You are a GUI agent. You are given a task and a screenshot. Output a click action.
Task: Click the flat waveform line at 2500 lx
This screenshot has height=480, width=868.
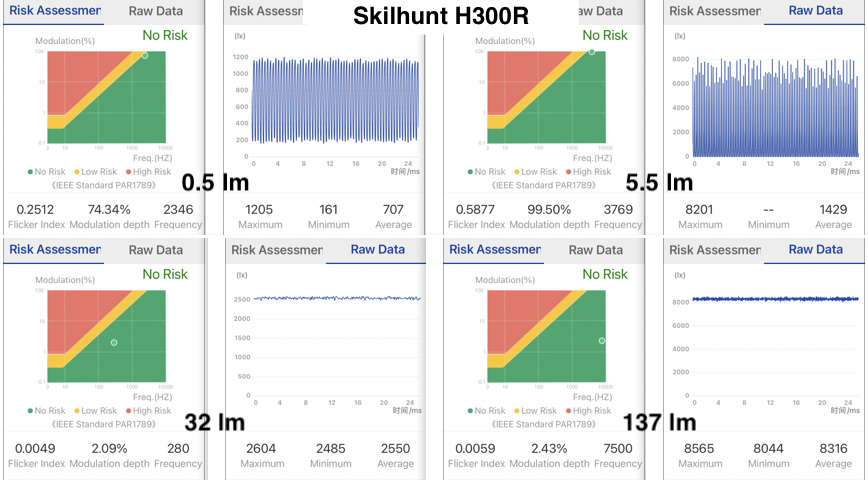click(x=335, y=298)
